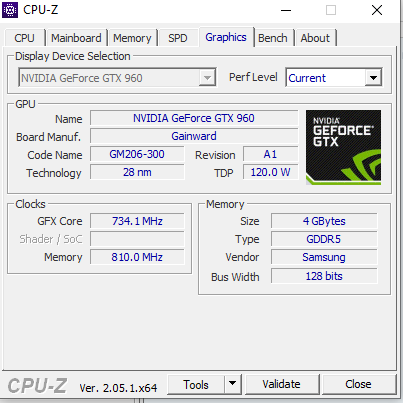The image size is (403, 403).
Task: Click the Board Manuf. Gainward field
Action: (194, 136)
